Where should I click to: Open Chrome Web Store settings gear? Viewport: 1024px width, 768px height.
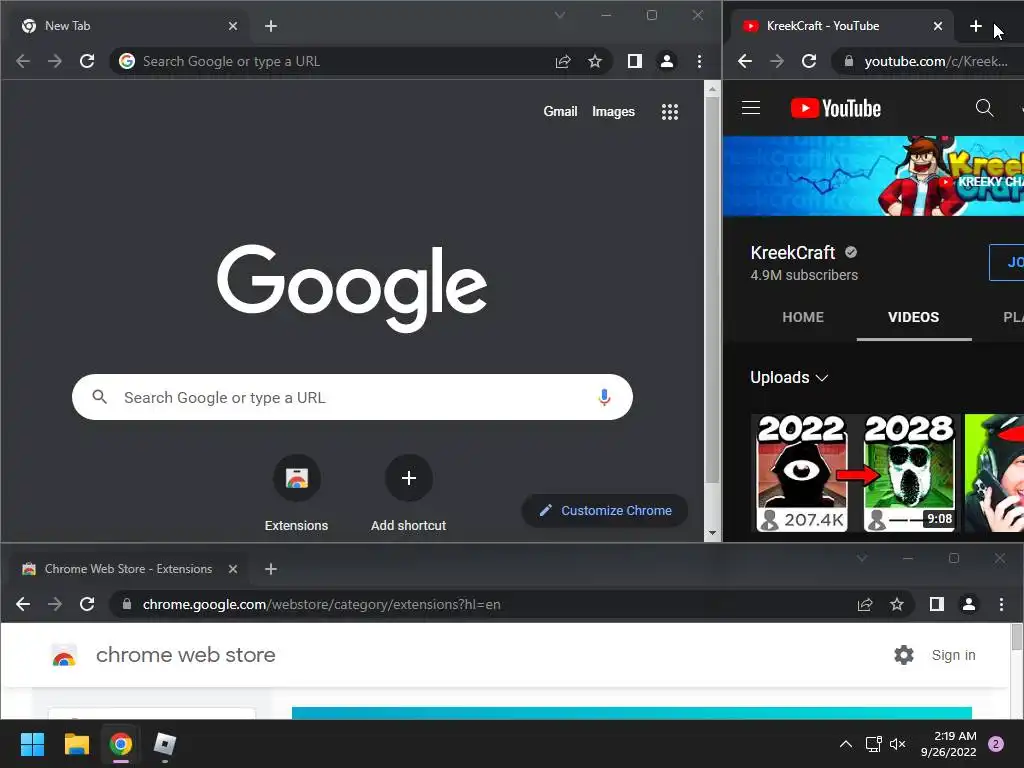point(904,655)
